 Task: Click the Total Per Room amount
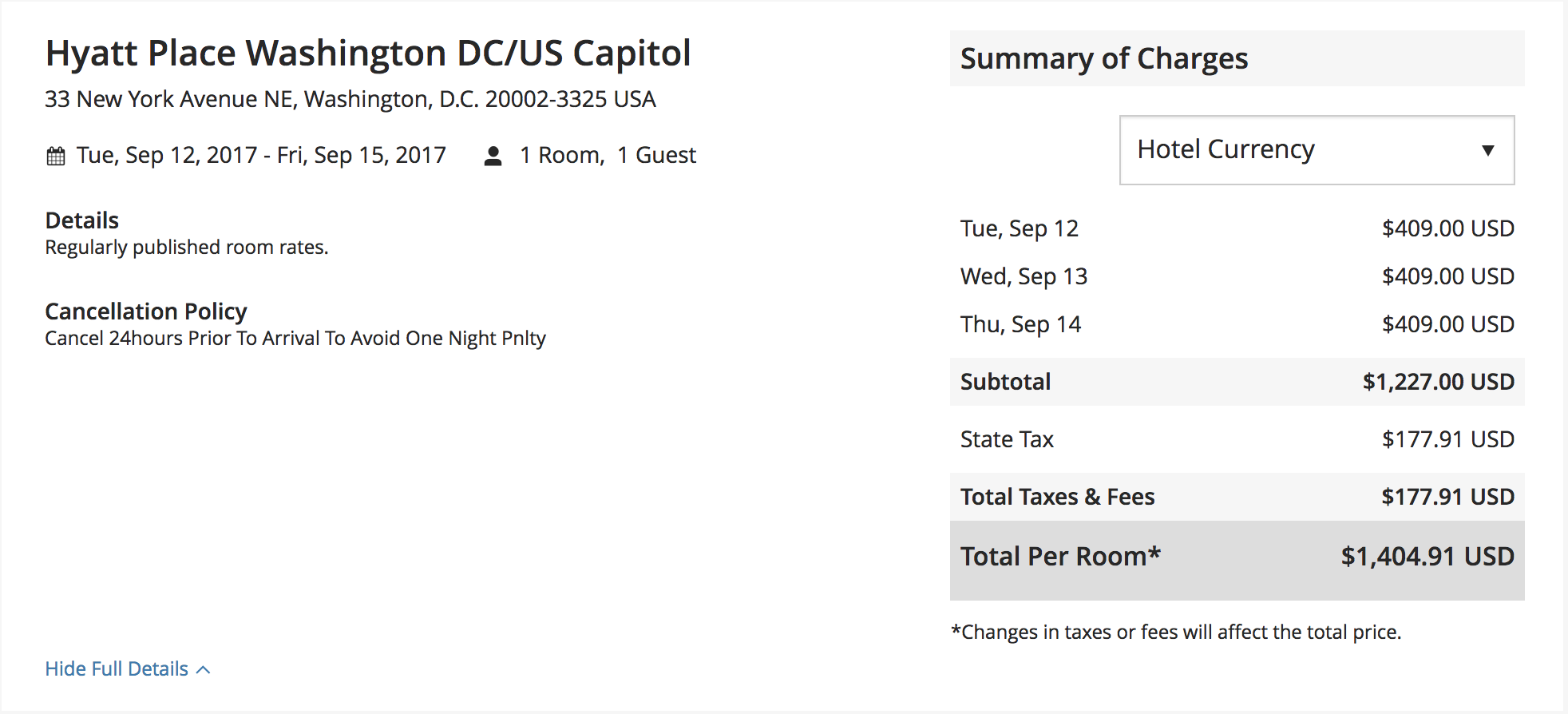1427,557
